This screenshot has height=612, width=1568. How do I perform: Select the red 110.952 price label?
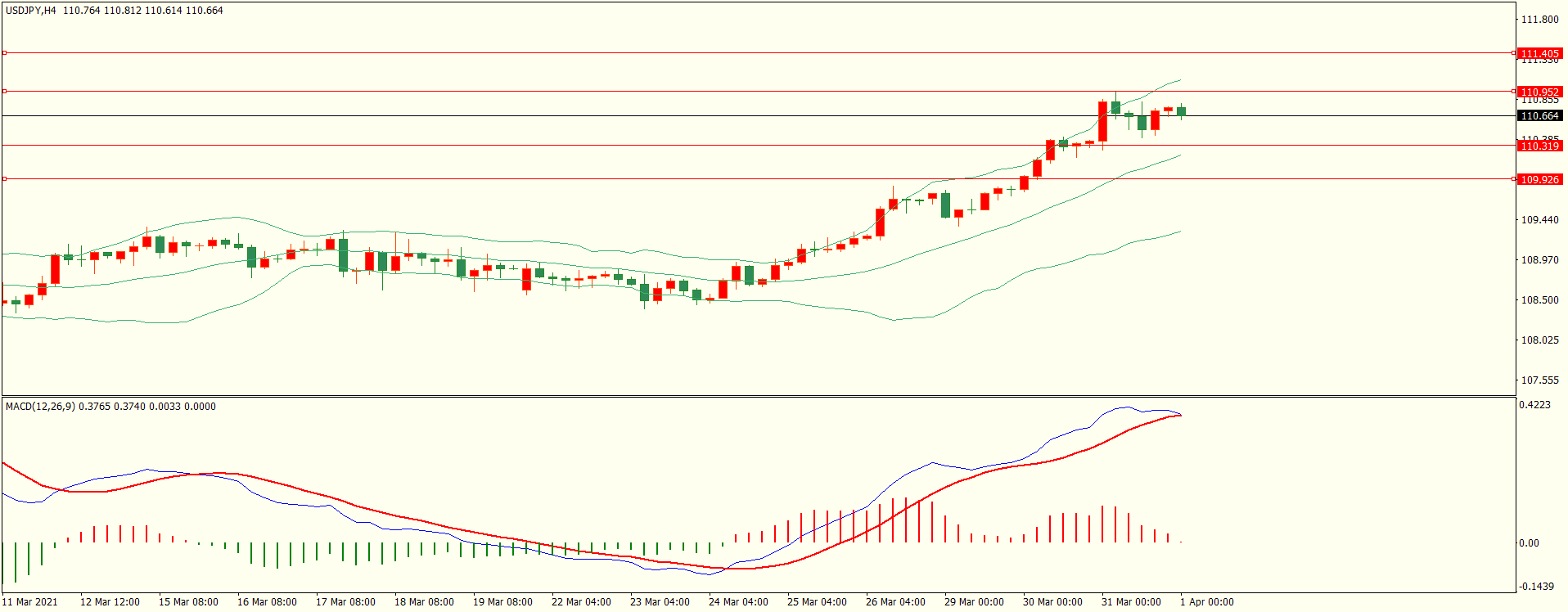point(1540,92)
